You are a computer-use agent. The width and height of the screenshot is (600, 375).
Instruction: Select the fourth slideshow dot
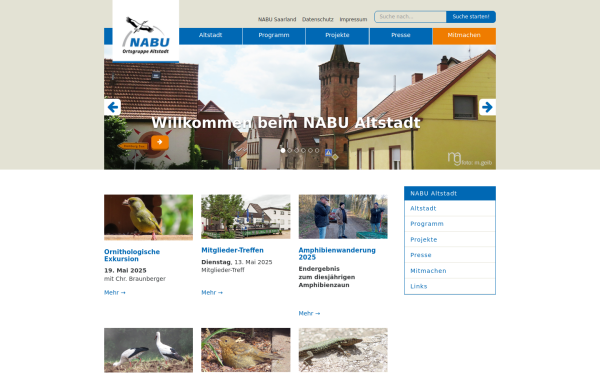(303, 150)
